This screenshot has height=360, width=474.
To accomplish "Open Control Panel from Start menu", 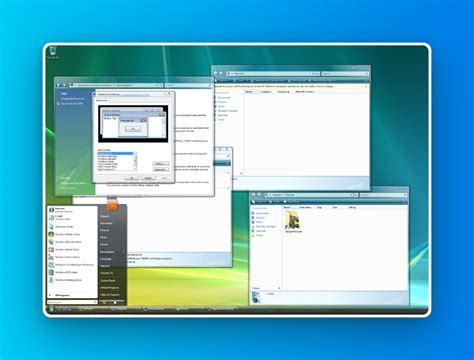I will [x=108, y=281].
